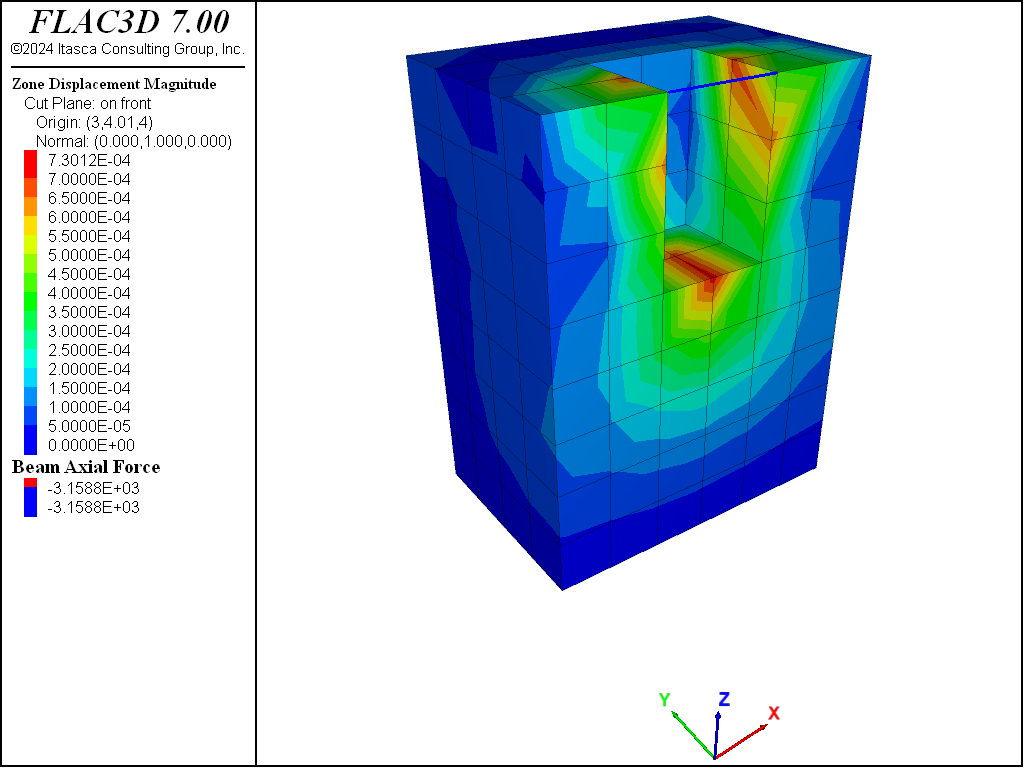This screenshot has height=768, width=1024.
Task: Click the 2.0000E-04 legend value
Action: 89,368
